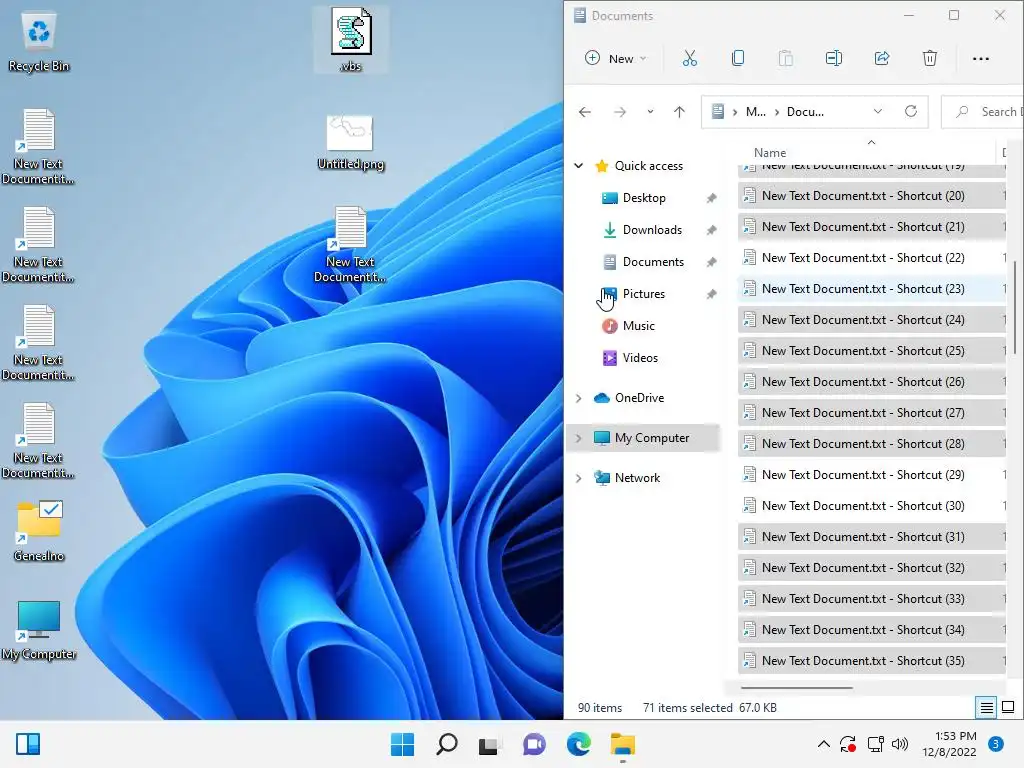Collapse the Quick access tree node
The image size is (1024, 768).
[x=579, y=166]
